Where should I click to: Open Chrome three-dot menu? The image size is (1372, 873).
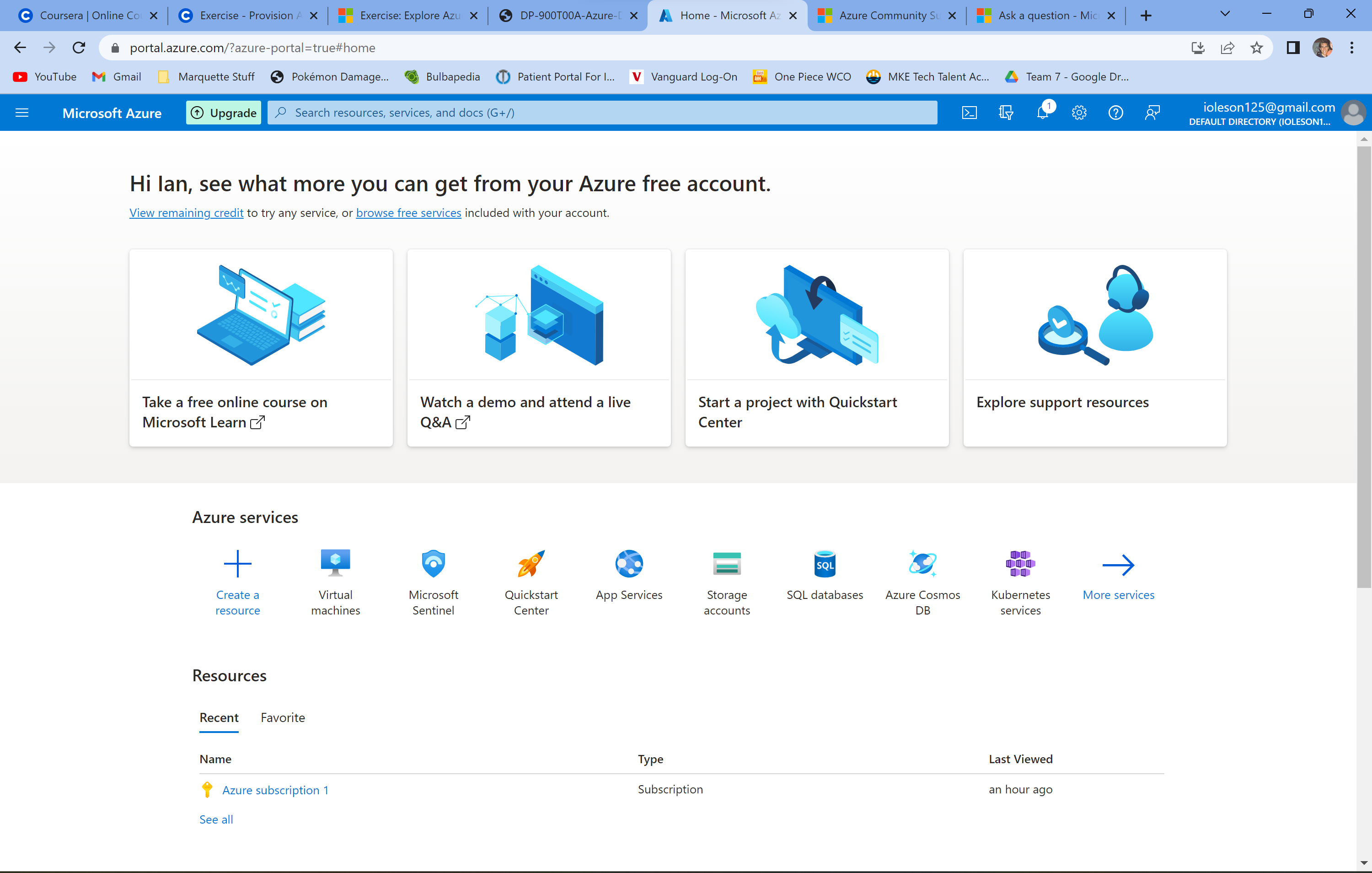[1352, 48]
